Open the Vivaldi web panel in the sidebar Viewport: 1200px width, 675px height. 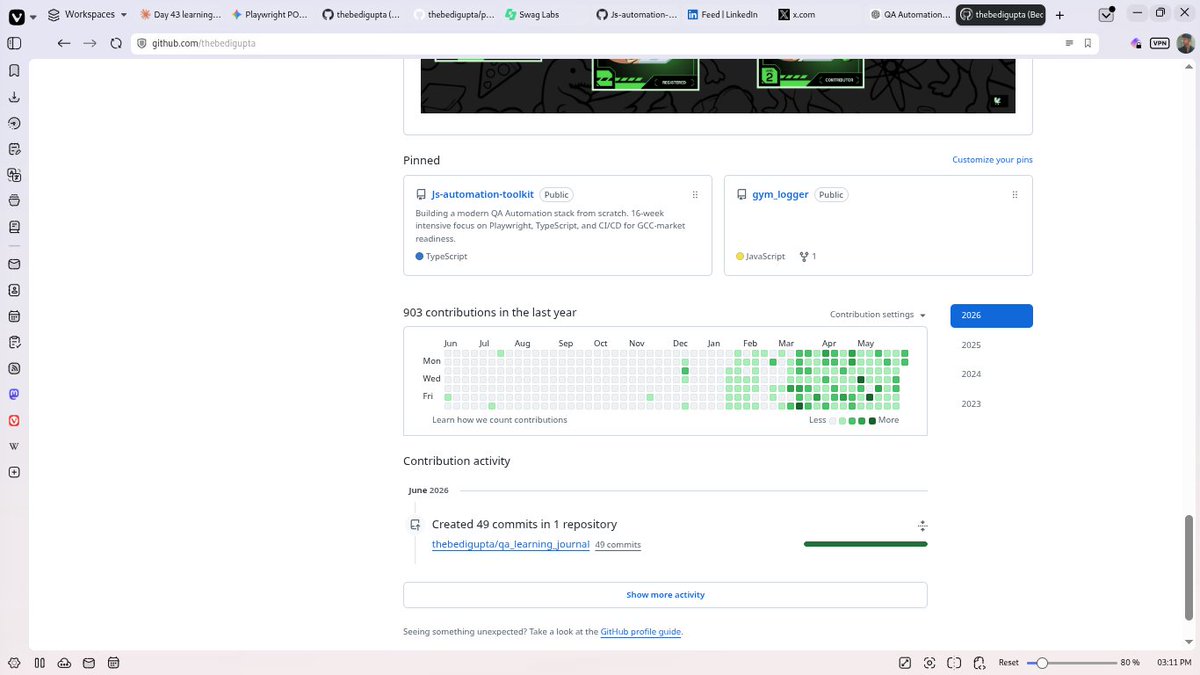click(14, 421)
